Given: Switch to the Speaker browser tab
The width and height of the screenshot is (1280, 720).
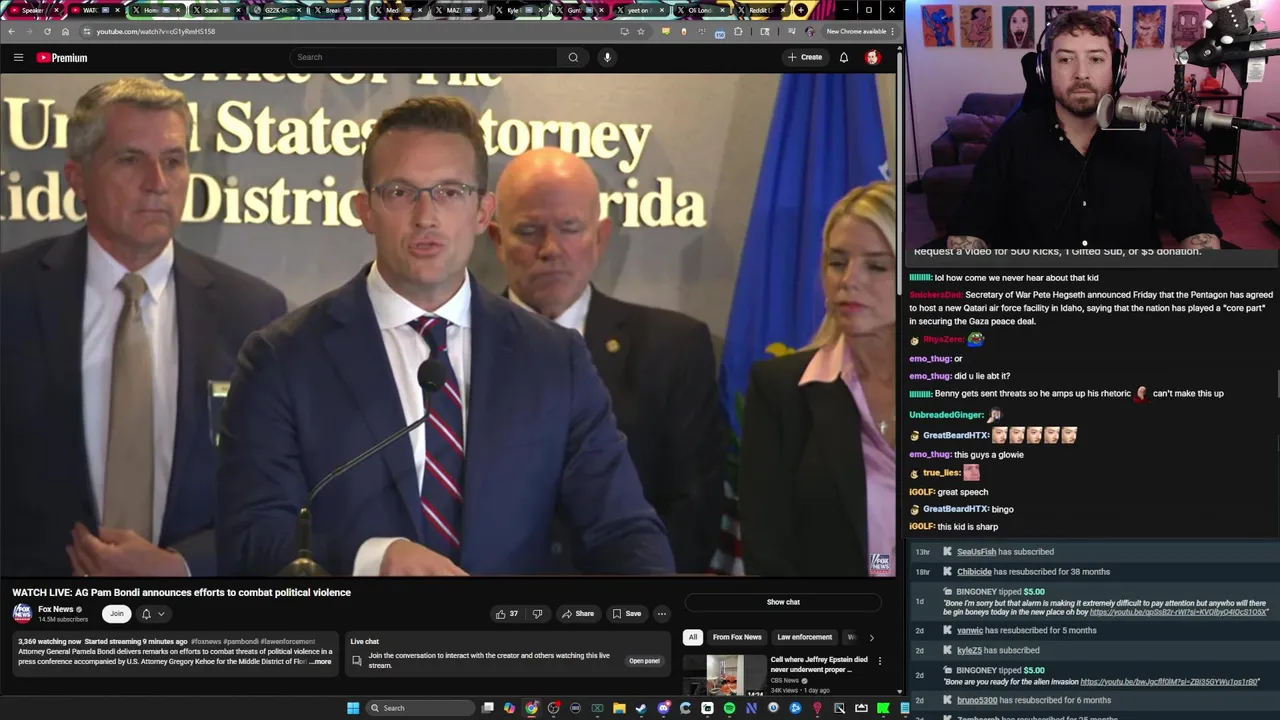Looking at the screenshot, I should click(32, 10).
